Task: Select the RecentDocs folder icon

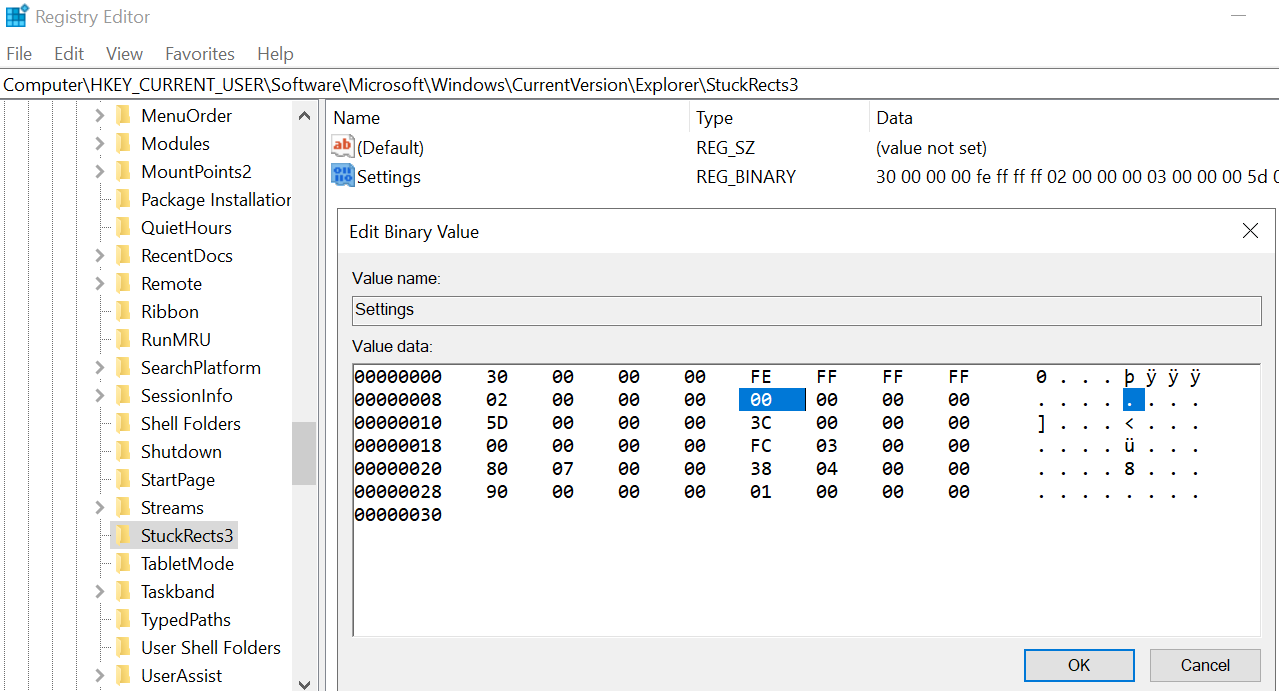Action: [124, 256]
